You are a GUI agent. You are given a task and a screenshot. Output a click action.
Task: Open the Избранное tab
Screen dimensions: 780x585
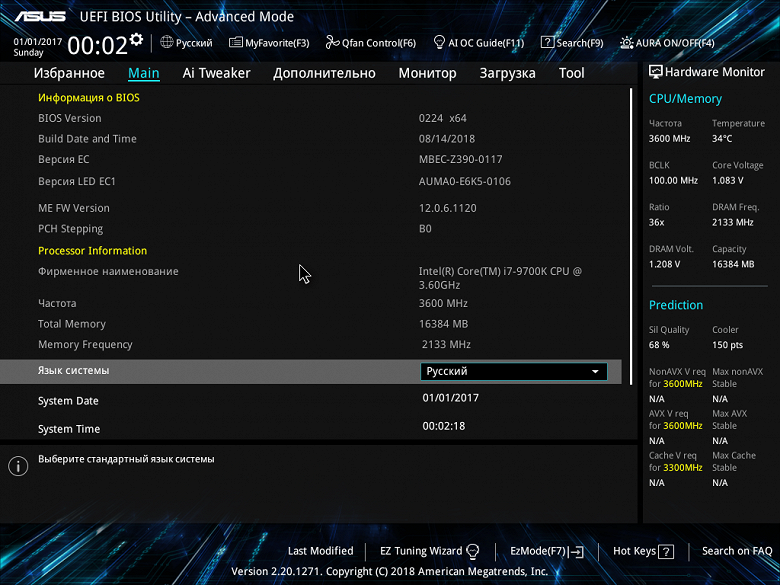click(x=69, y=73)
